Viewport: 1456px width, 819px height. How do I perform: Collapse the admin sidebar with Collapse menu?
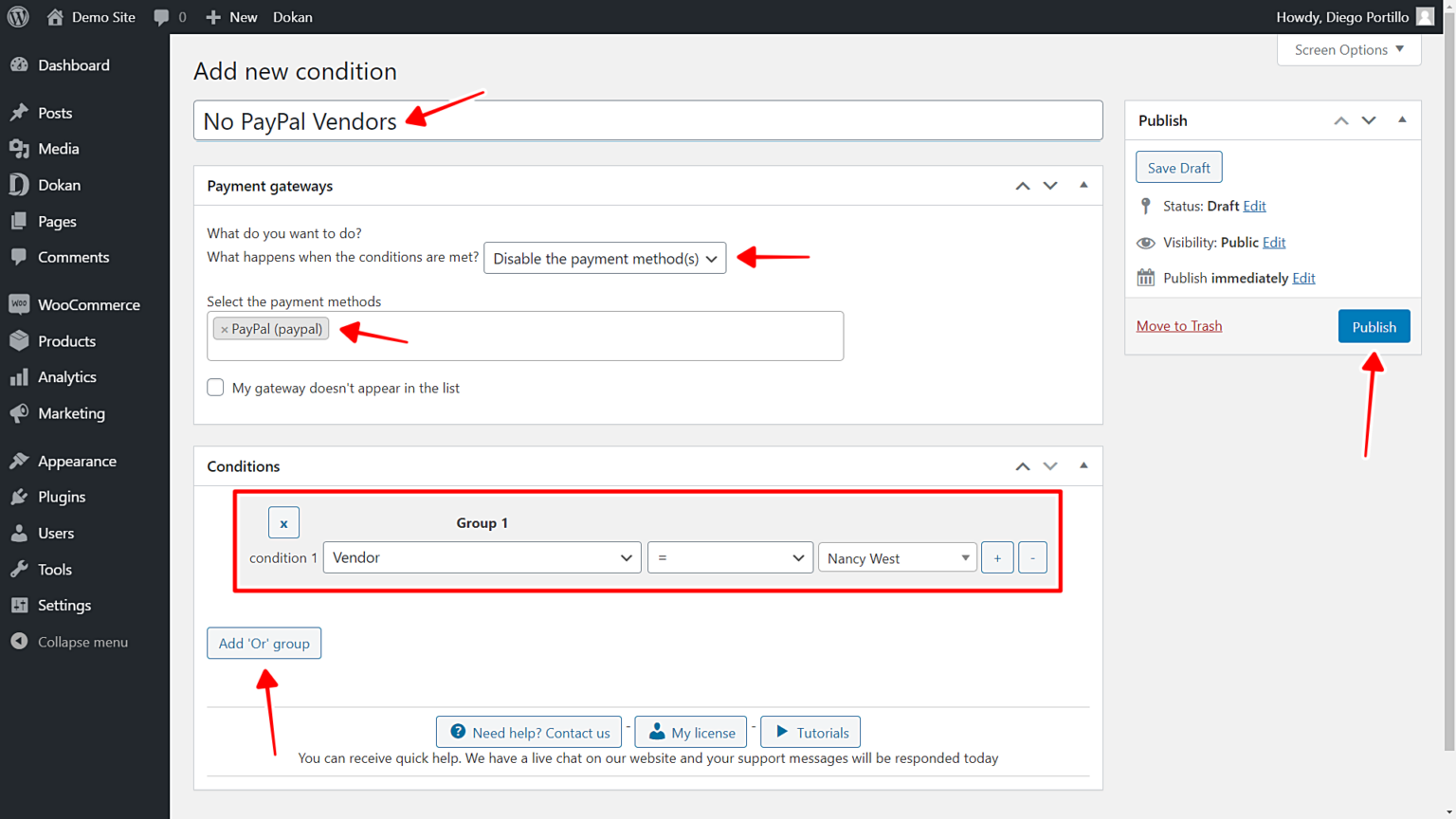19,641
